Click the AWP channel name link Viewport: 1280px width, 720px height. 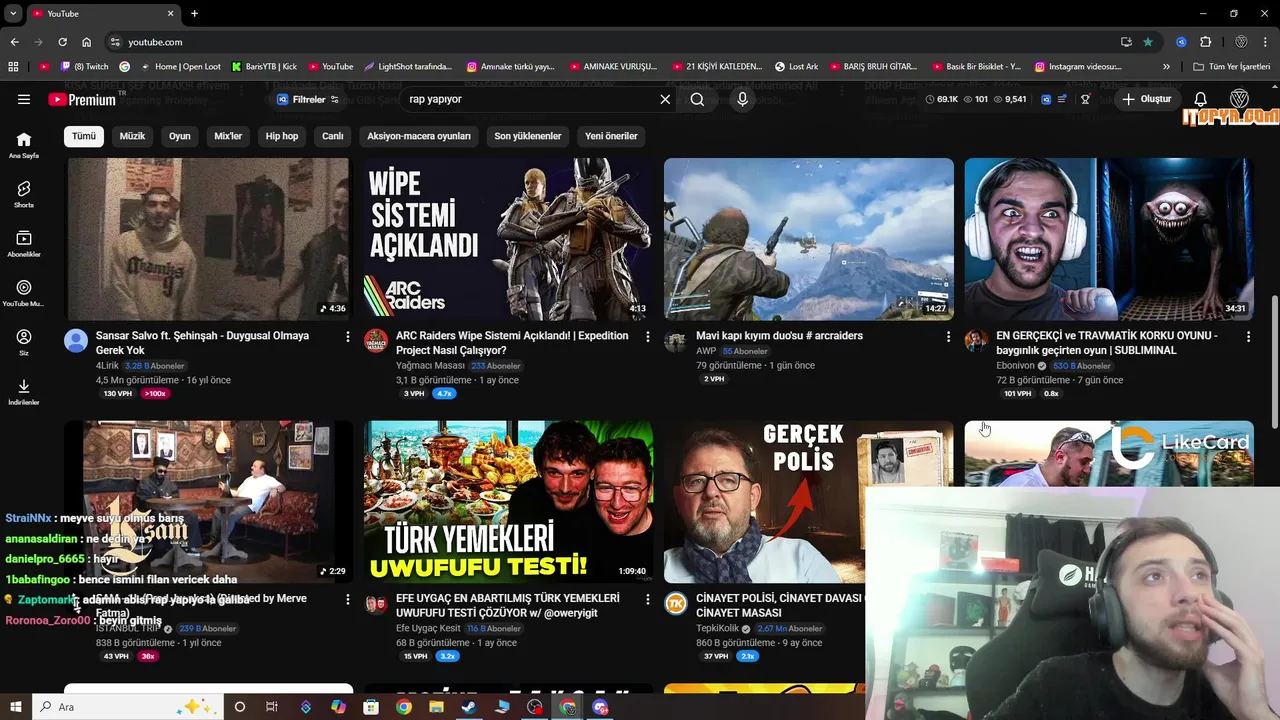coord(706,351)
